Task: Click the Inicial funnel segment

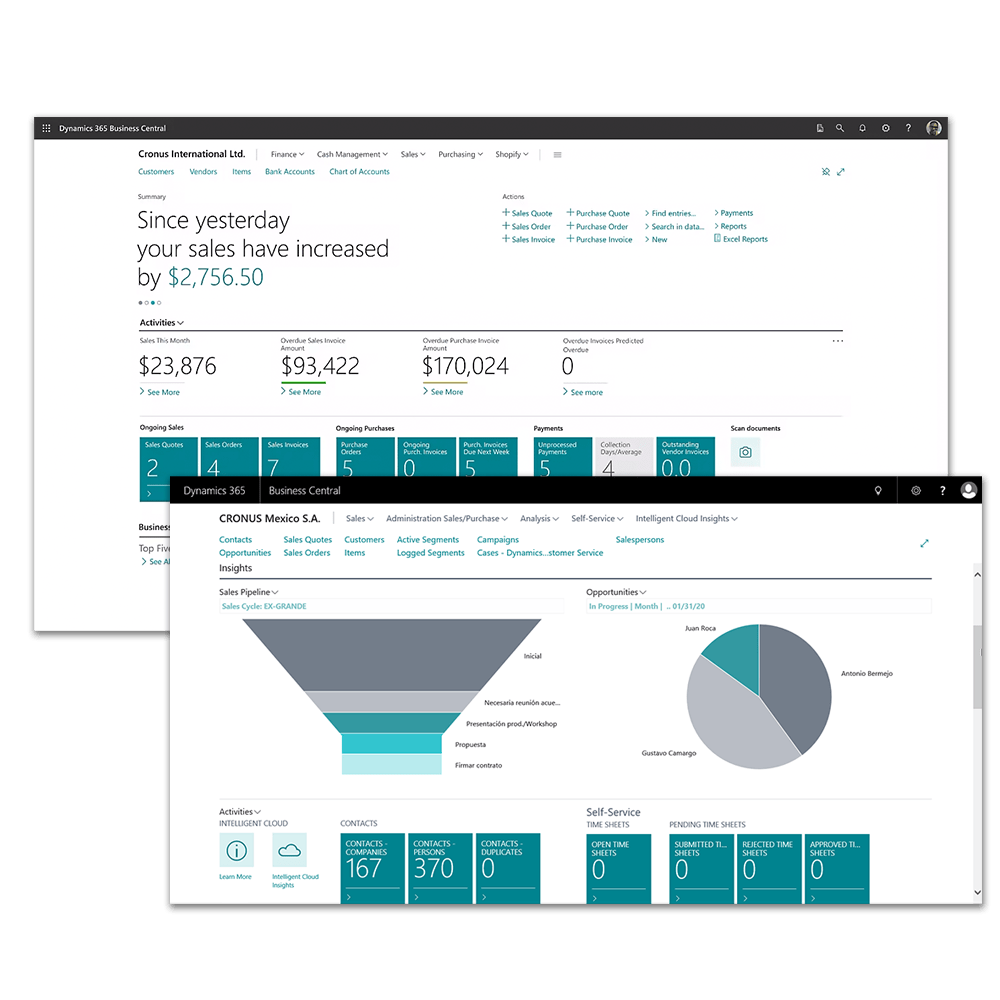Action: pyautogui.click(x=392, y=654)
